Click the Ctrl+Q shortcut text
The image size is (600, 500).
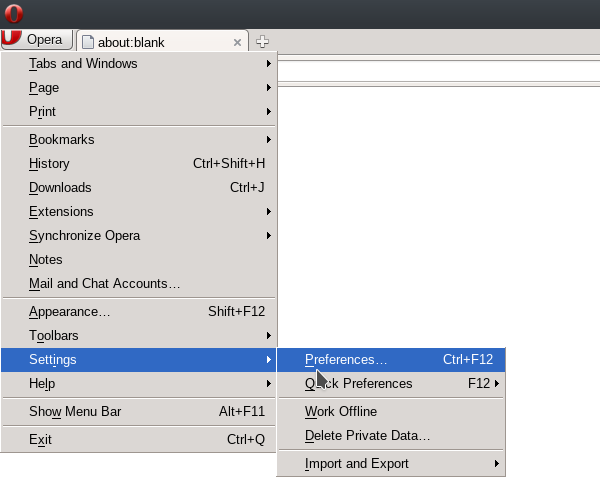tap(246, 440)
